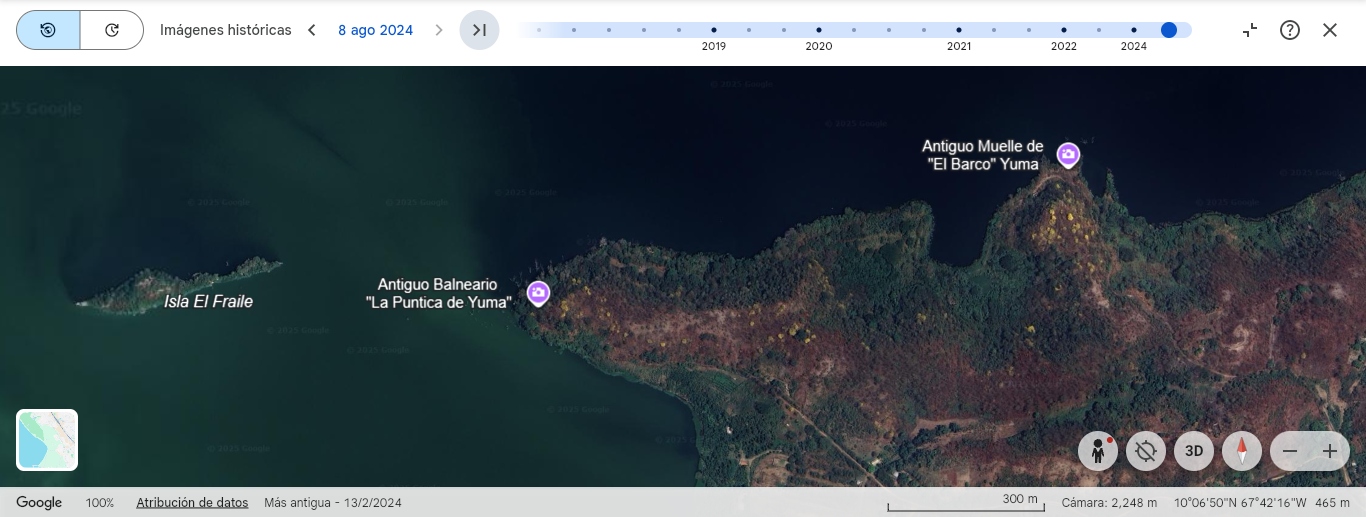
Task: Close the historical imagery toolbar
Action: pos(1330,30)
